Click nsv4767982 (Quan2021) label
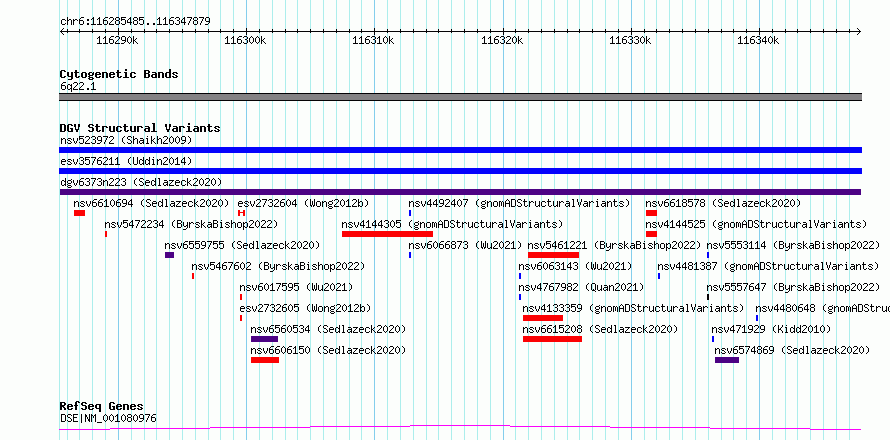The image size is (890, 440). click(x=581, y=287)
